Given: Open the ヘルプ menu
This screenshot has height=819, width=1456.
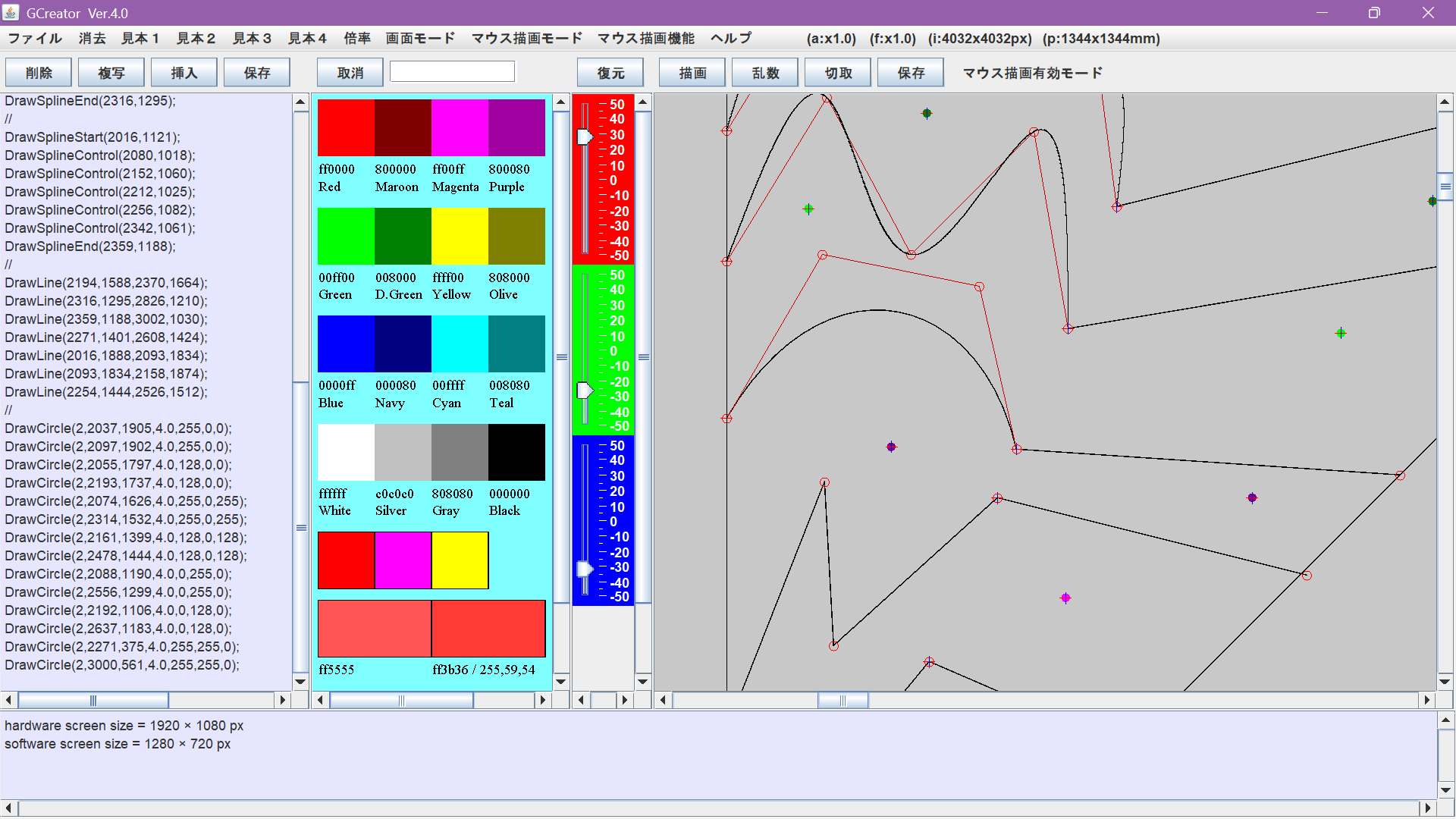Looking at the screenshot, I should coord(731,39).
